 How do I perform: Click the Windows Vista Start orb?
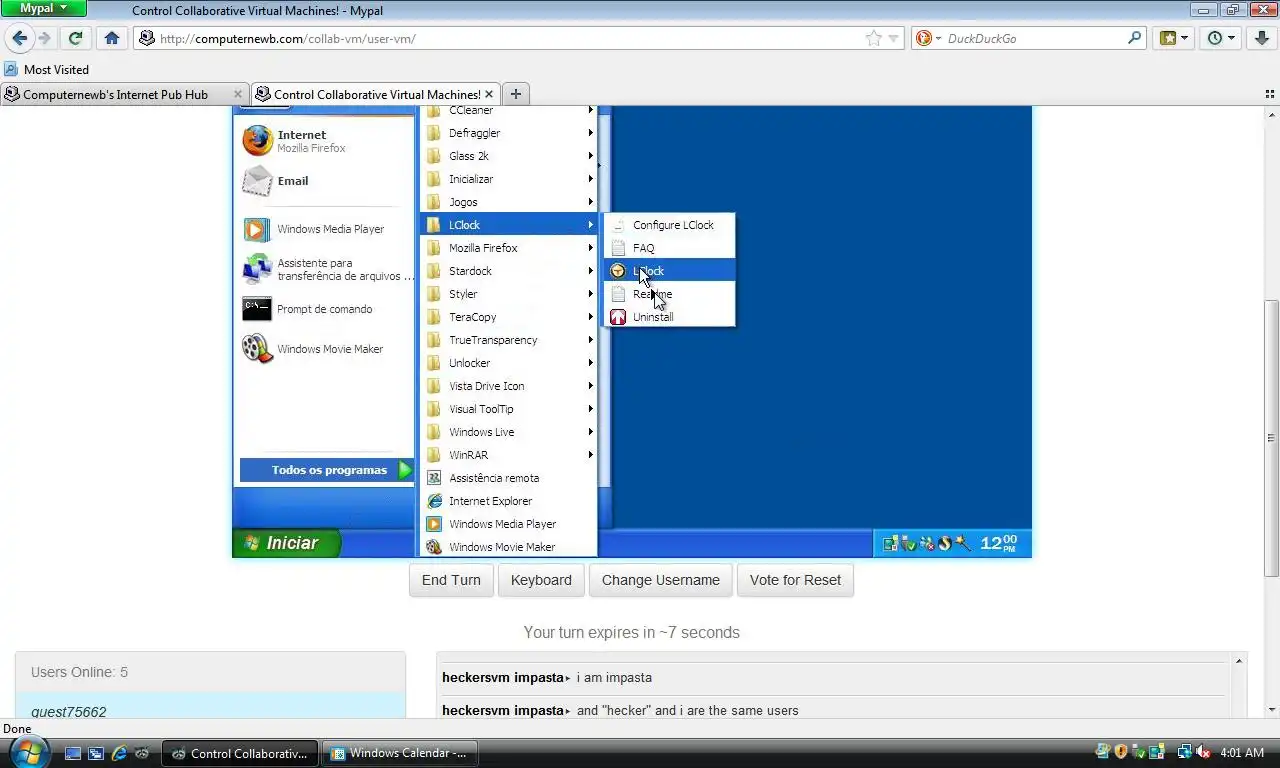point(28,752)
